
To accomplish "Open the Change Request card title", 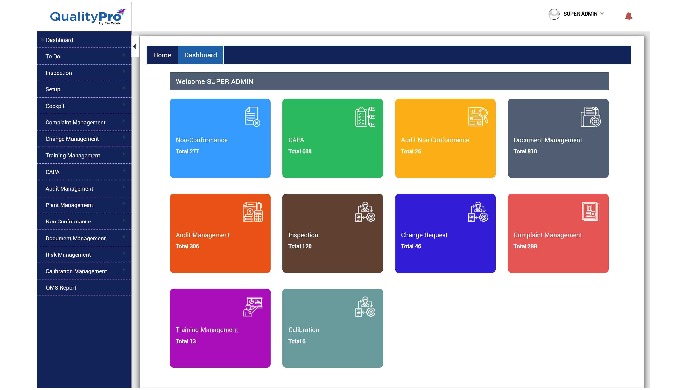I will (424, 235).
